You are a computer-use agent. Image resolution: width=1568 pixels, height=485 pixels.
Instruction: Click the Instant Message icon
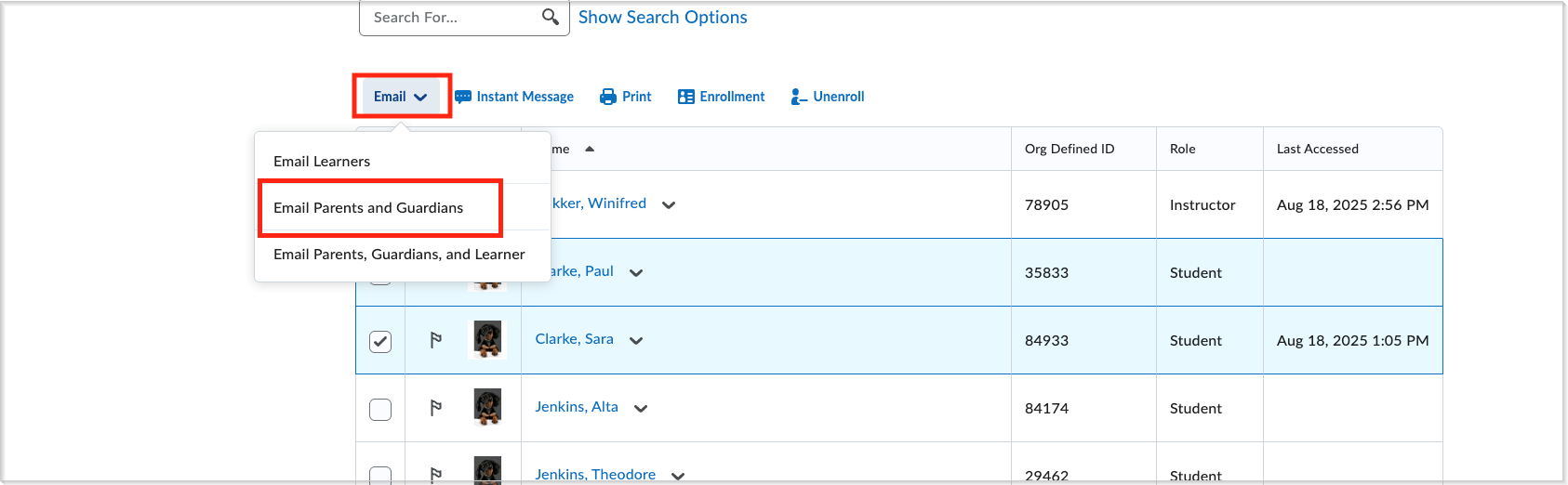tap(463, 97)
